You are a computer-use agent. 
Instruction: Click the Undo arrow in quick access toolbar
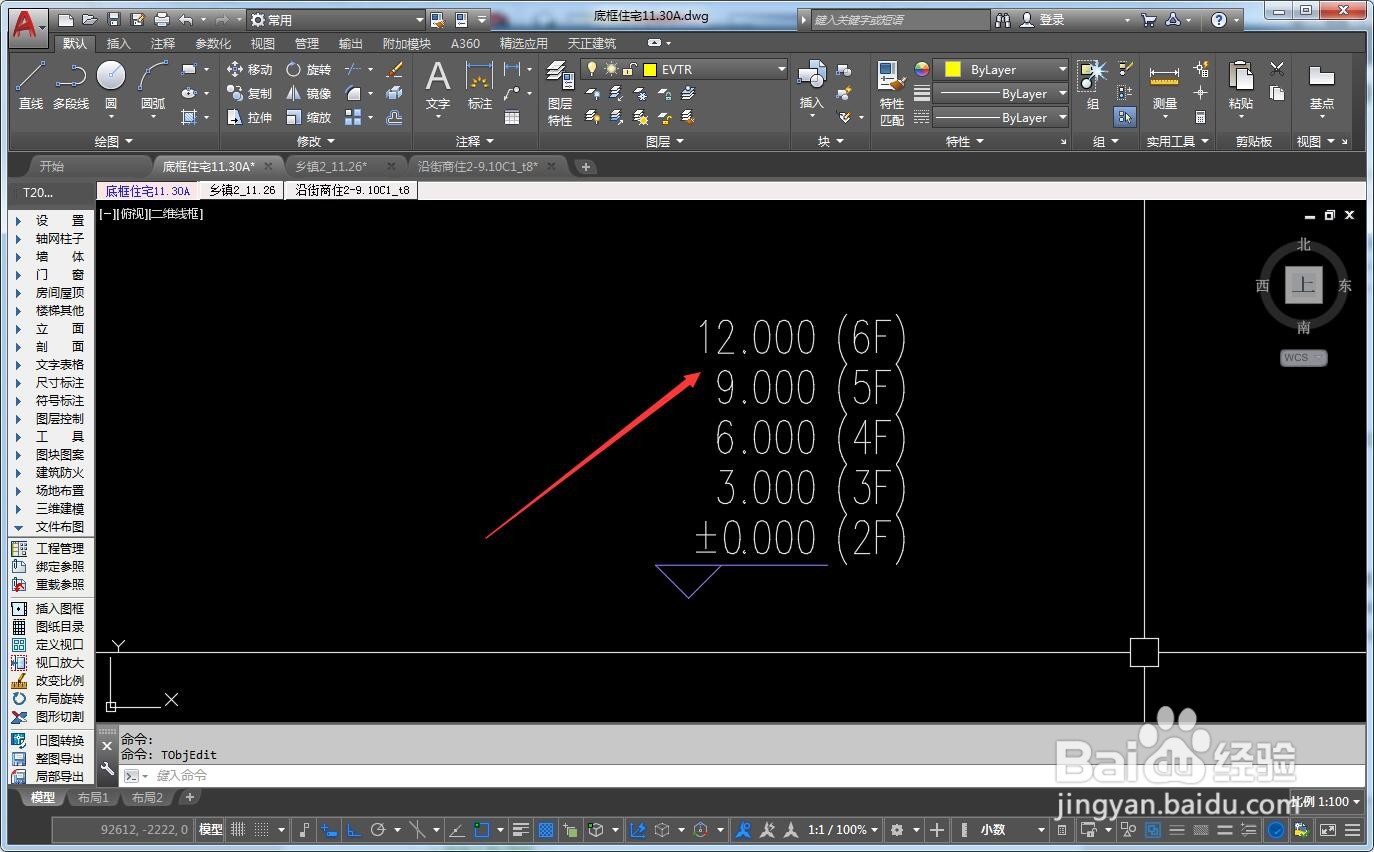(x=186, y=19)
